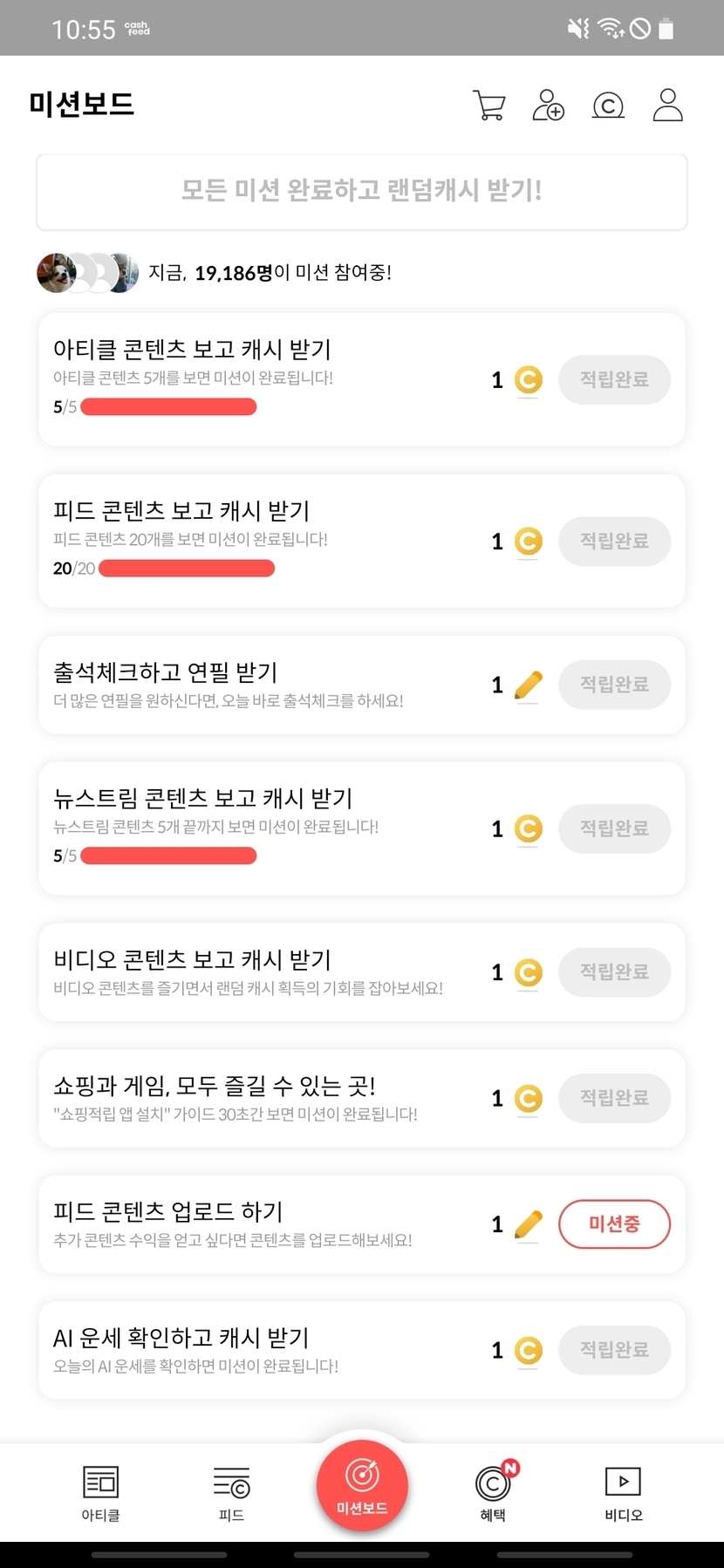
Task: Tap 적립완료 on the AI 운세 mission
Action: tap(614, 1350)
